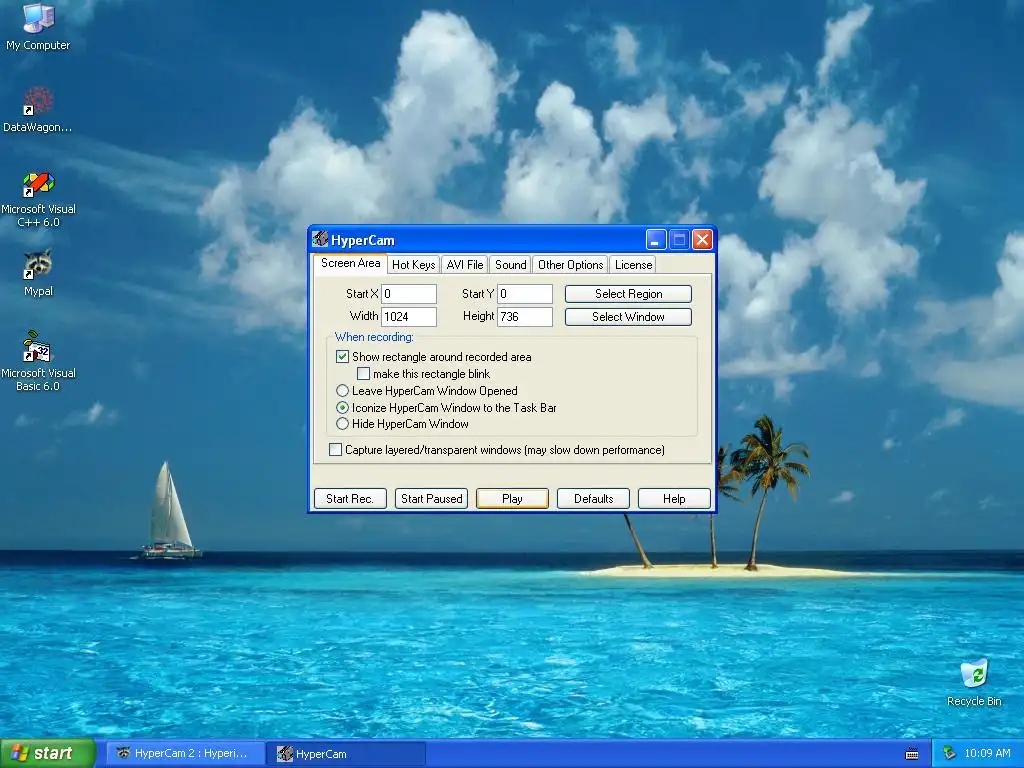
Task: Select Hide HyperCam Window option
Action: click(342, 424)
